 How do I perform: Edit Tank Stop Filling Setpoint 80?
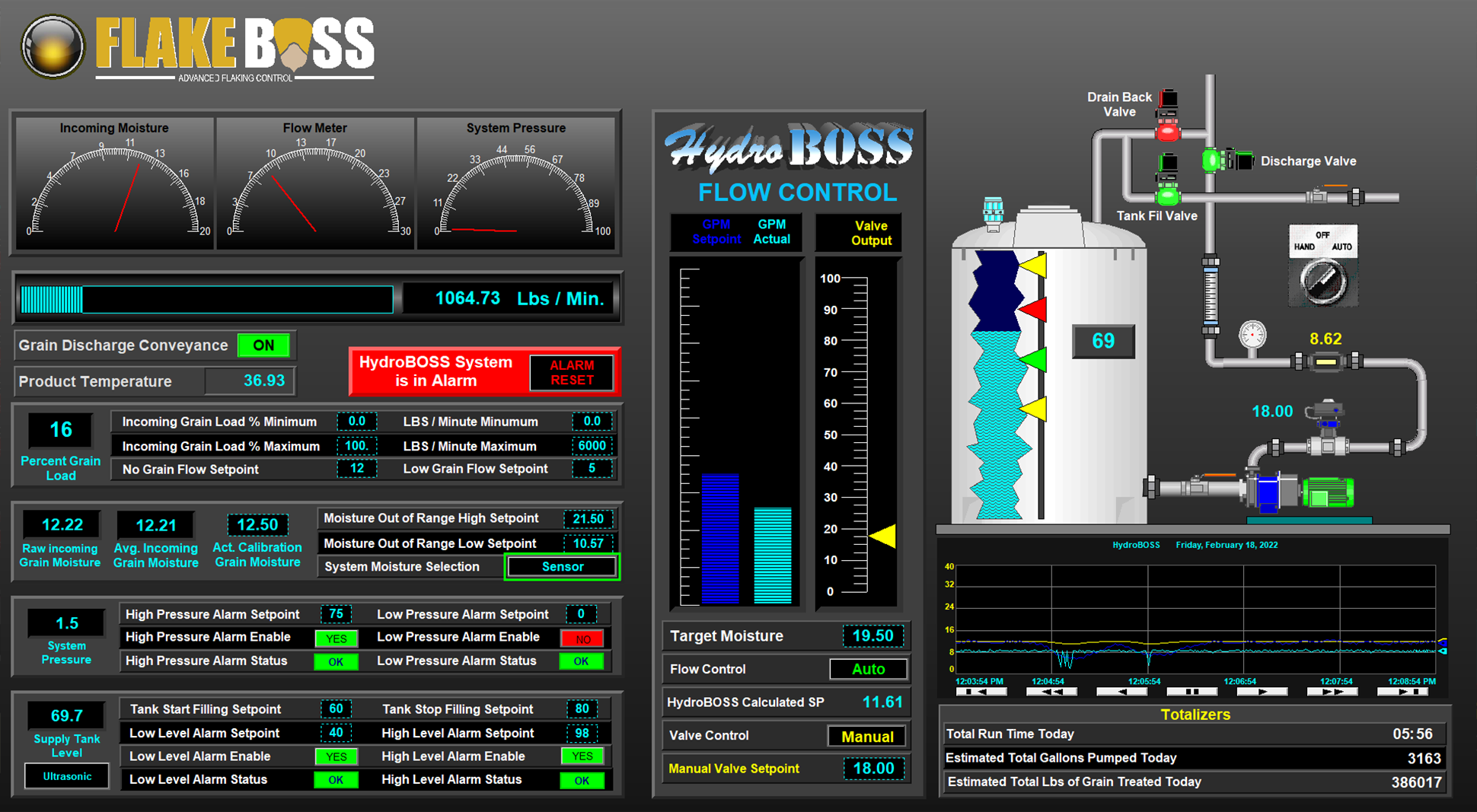582,709
